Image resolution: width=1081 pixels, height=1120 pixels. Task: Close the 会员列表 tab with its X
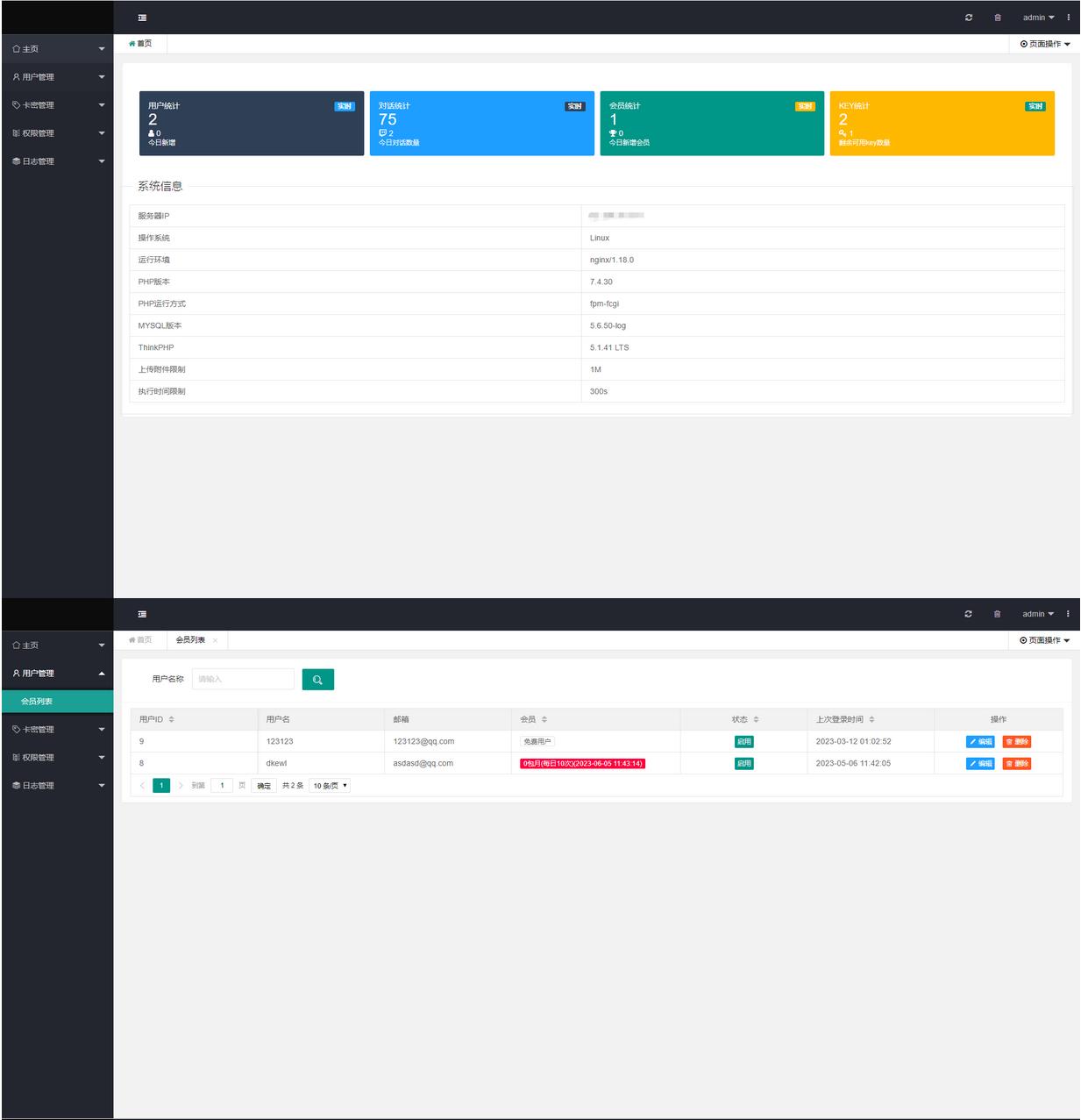[x=216, y=640]
